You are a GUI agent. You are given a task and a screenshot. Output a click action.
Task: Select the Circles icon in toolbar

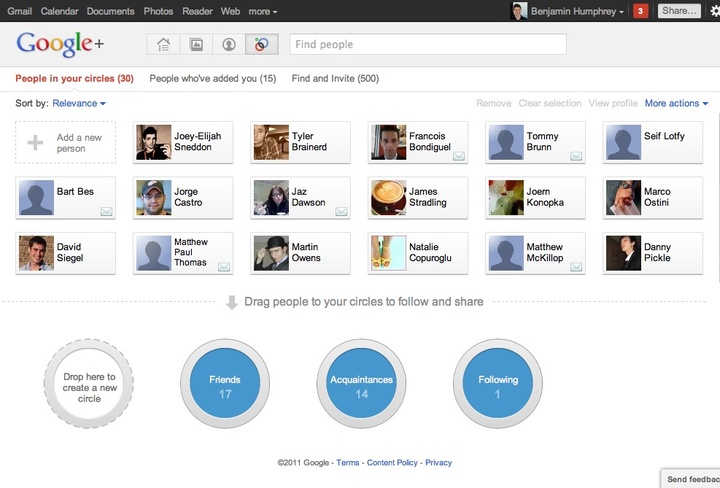pyautogui.click(x=262, y=45)
